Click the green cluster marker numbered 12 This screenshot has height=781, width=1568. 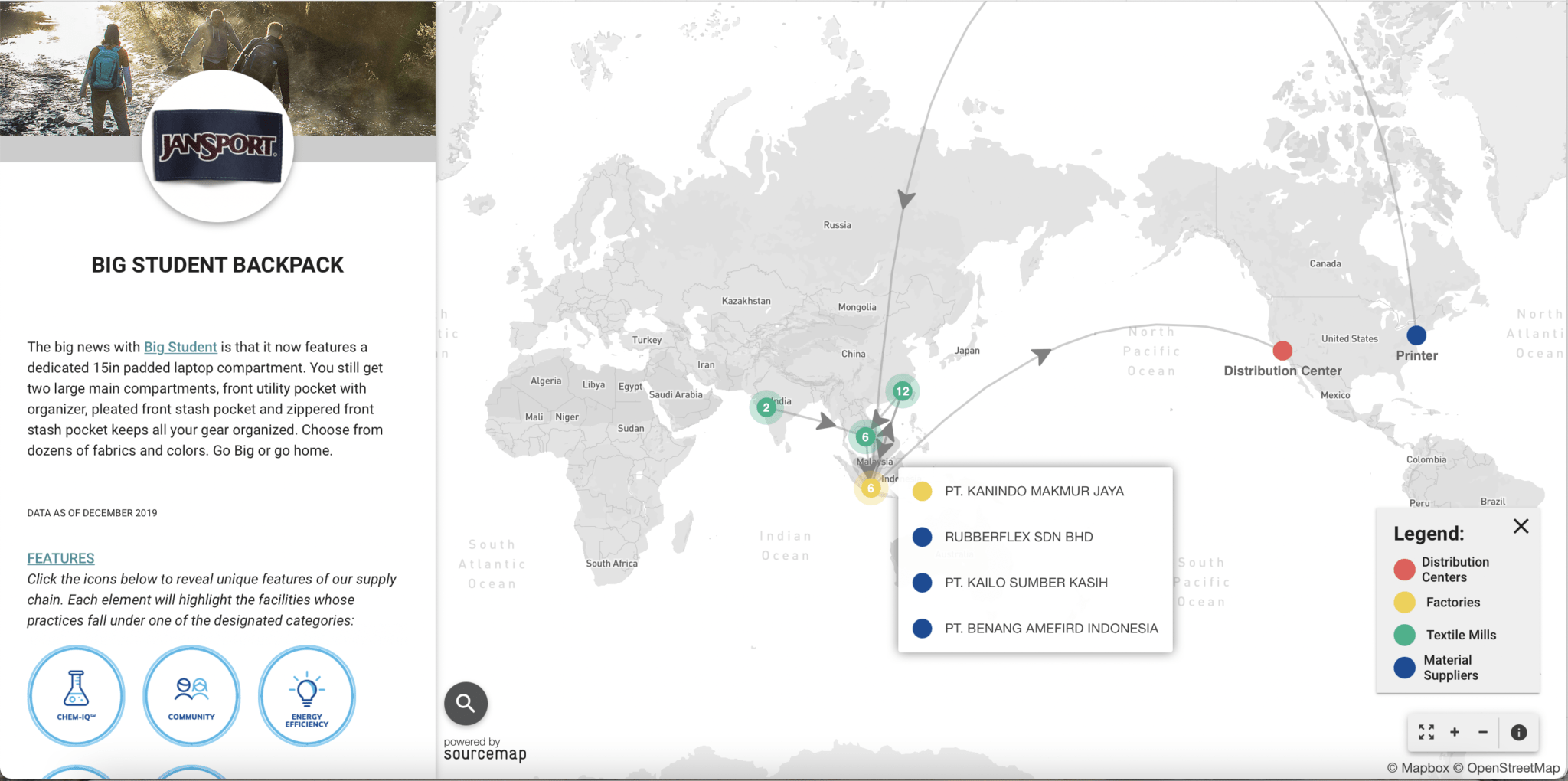[x=903, y=391]
